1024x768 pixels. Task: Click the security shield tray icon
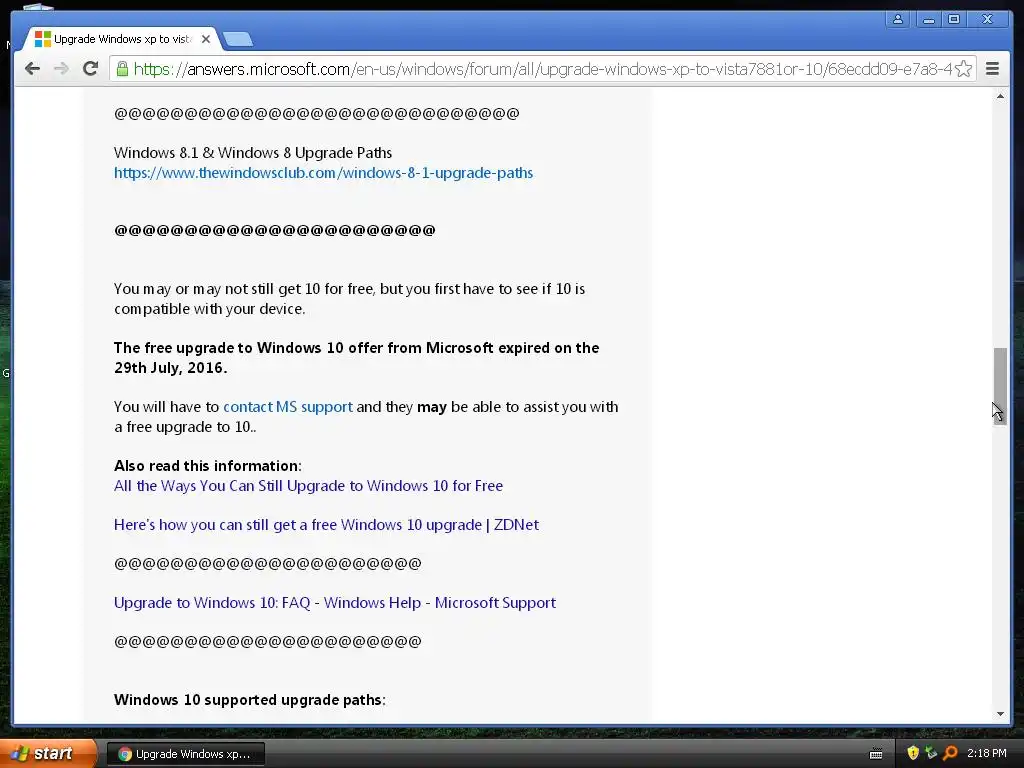point(912,754)
